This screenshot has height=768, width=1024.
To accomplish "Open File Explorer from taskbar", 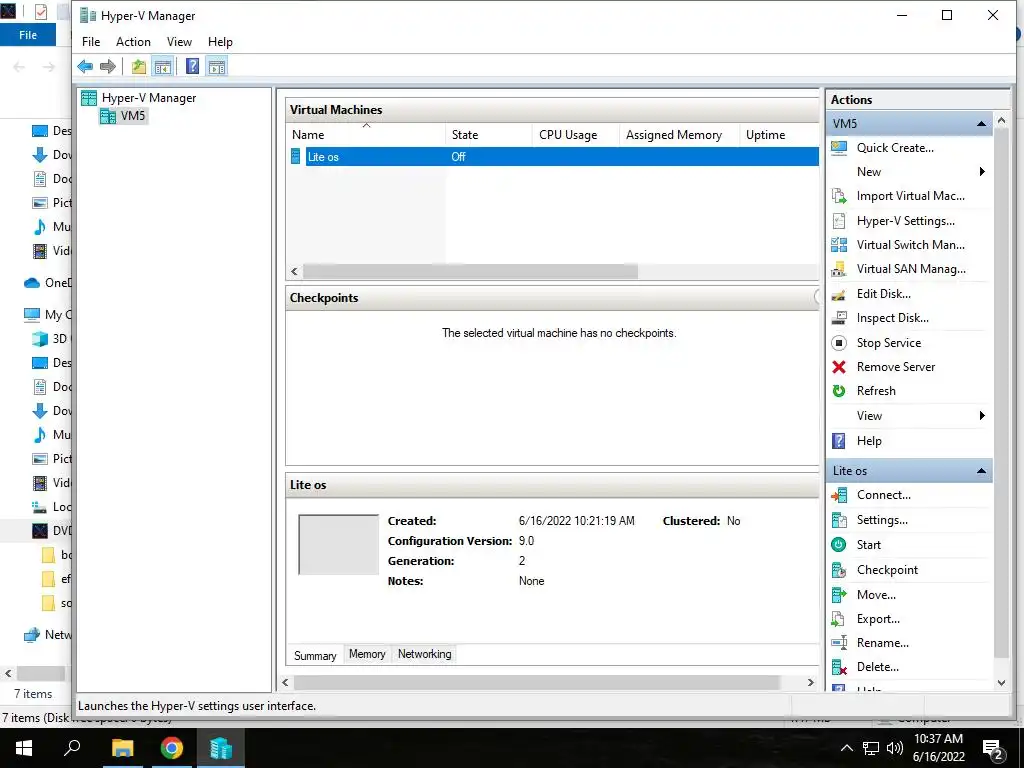I will [122, 748].
